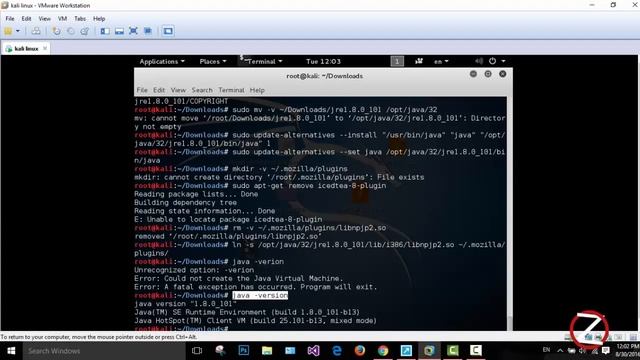Toggle the VMware library sidebar icon
Screen dimensions: 640x360
tap(105, 31)
